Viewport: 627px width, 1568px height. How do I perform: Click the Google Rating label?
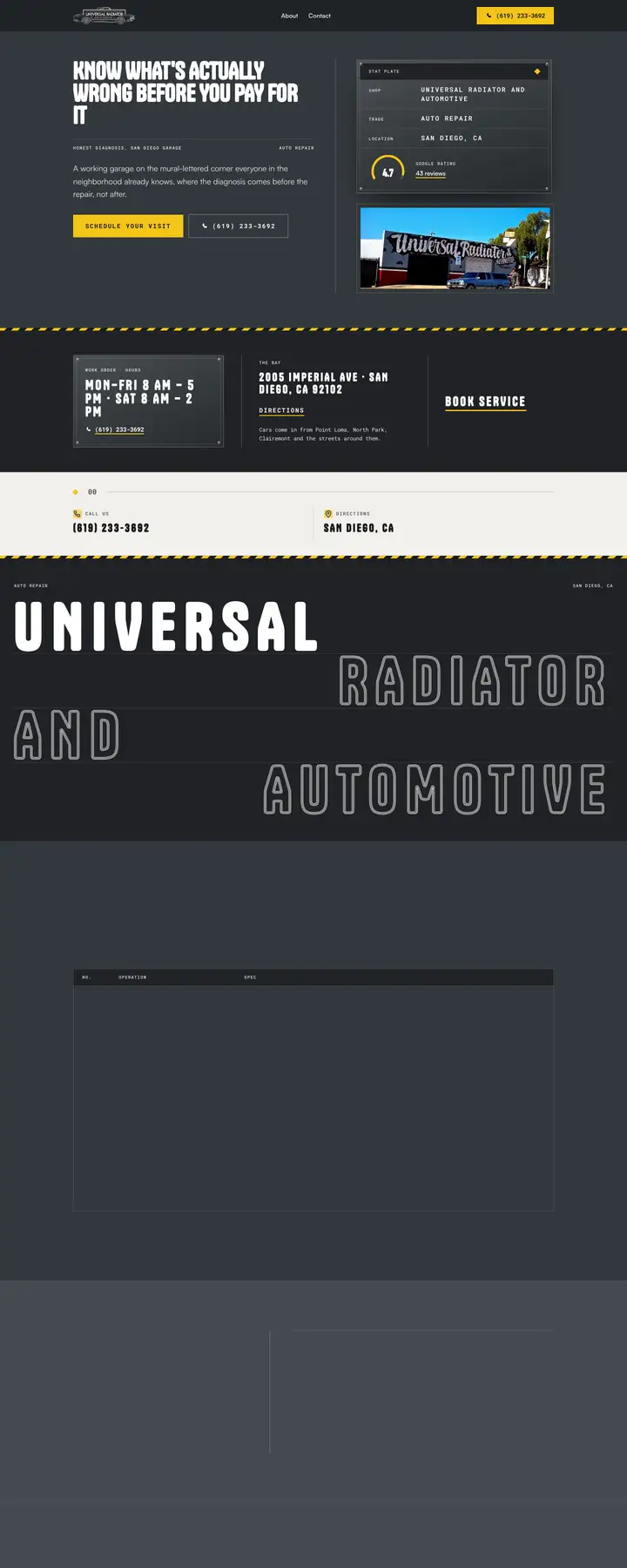point(435,164)
